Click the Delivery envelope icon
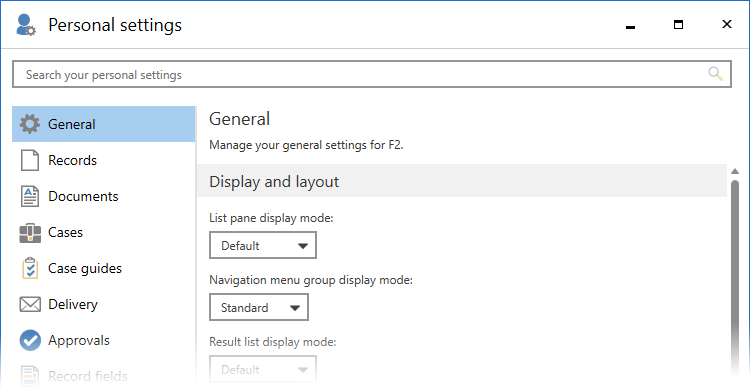The image size is (750, 388). 30,304
